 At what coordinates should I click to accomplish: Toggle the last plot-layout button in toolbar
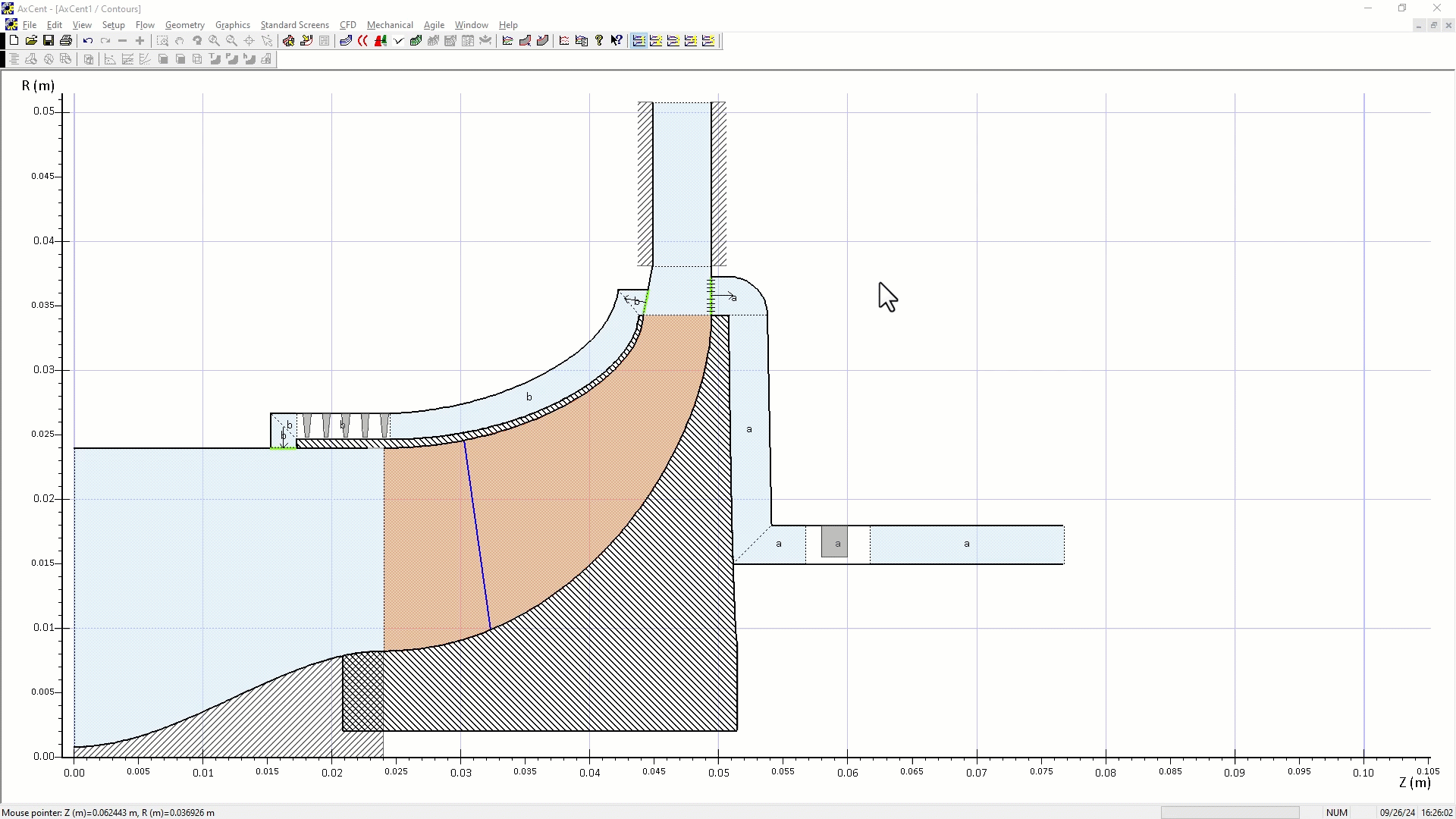tap(708, 41)
